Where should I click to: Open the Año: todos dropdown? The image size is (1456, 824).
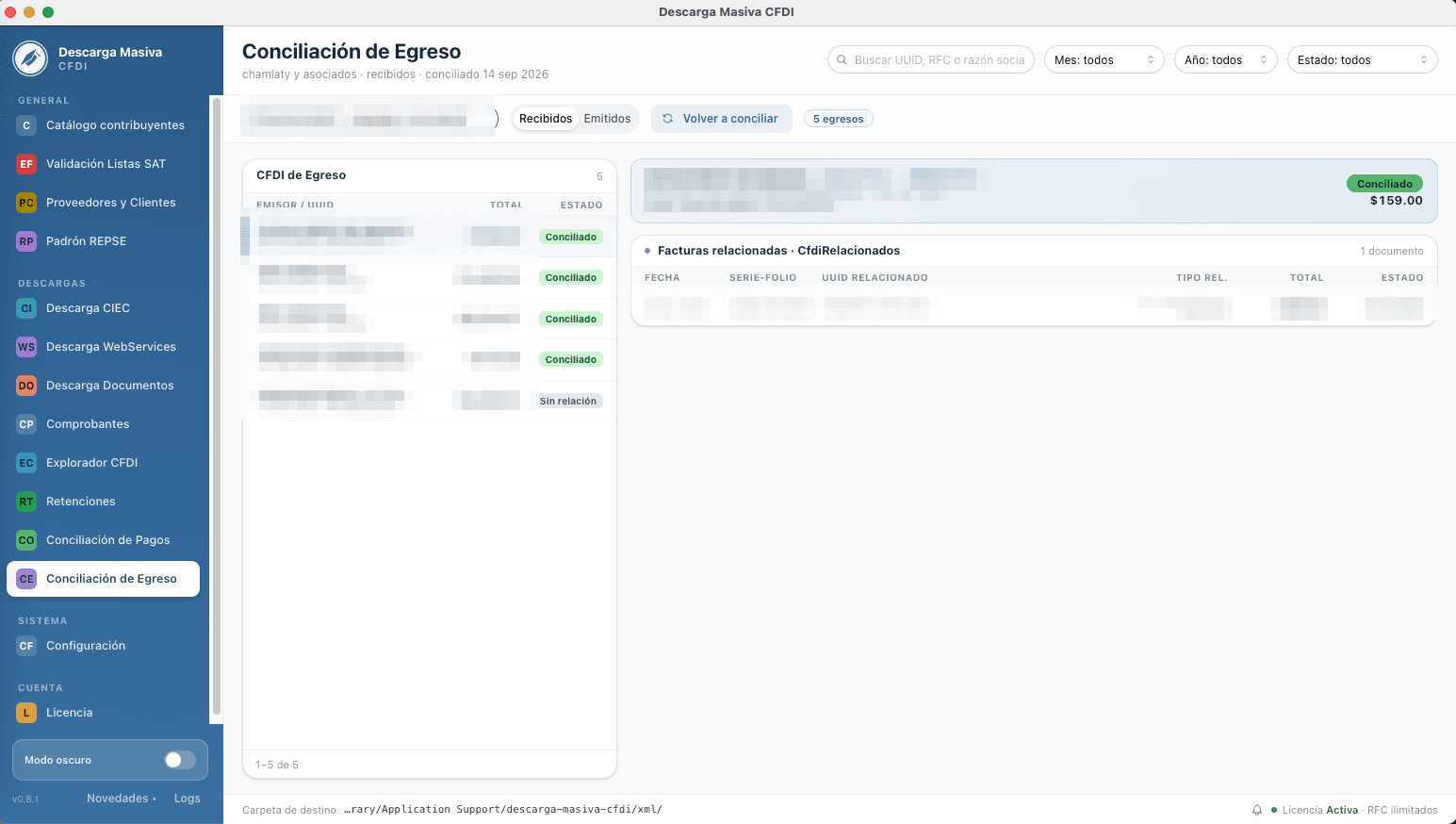pos(1226,59)
